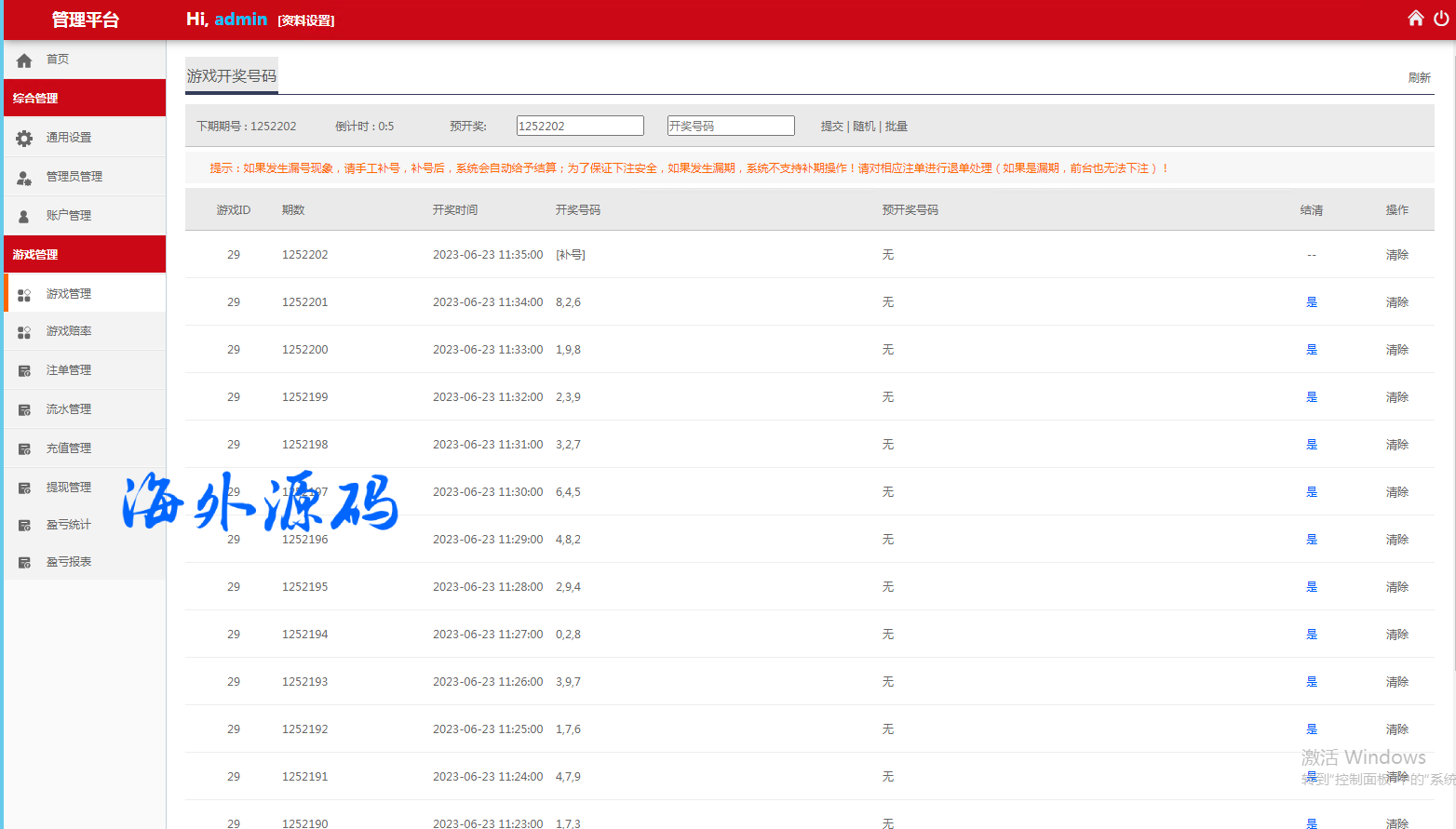Click the home icon in top-right header
This screenshot has width=1456, height=829.
(1415, 19)
